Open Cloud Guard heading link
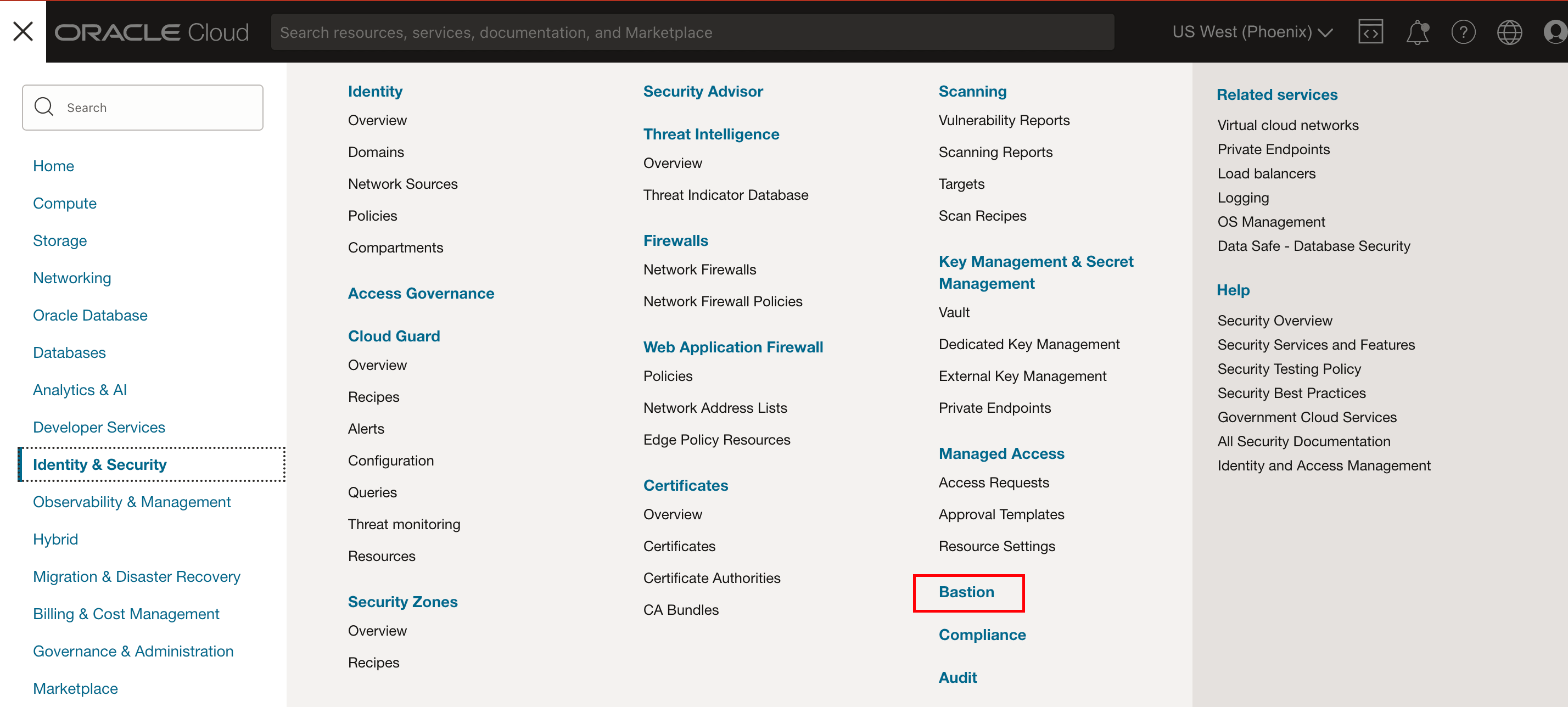The image size is (1568, 707). pyautogui.click(x=394, y=336)
